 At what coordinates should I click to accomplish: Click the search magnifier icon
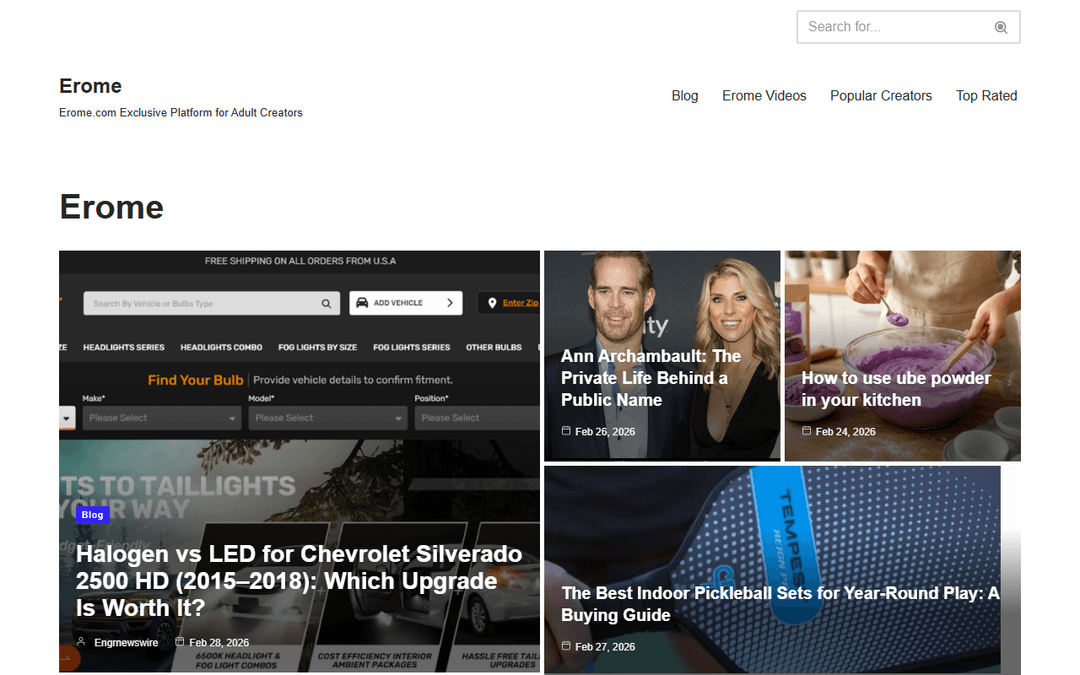(1000, 28)
